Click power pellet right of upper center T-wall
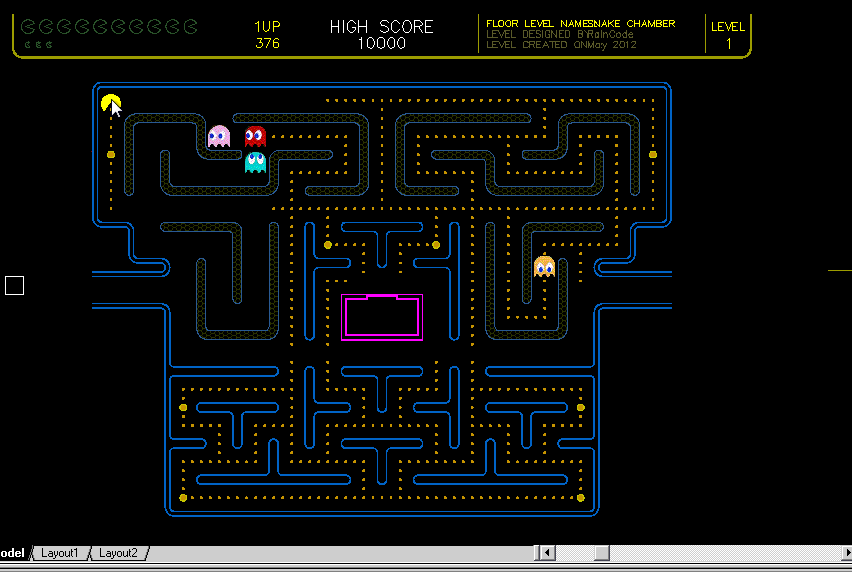Viewport: 852px width, 572px height. coord(436,245)
